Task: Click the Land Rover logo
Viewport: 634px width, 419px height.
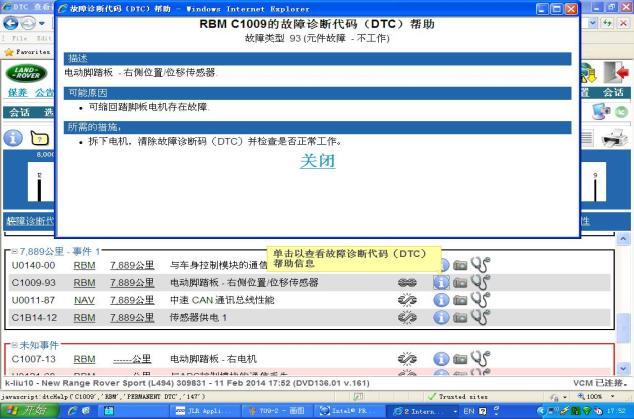Action: point(27,73)
